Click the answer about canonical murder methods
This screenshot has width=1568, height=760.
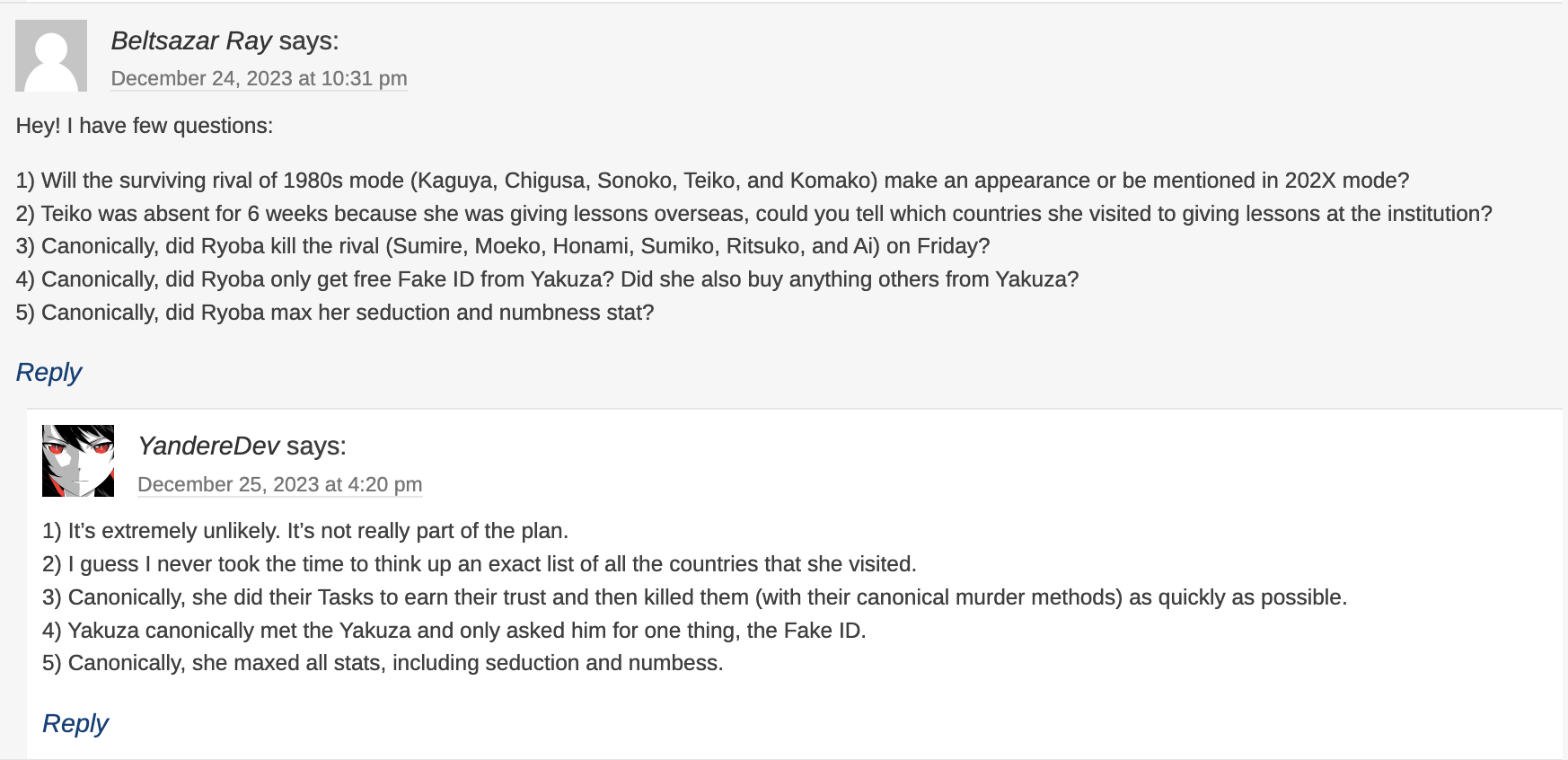pyautogui.click(x=694, y=597)
